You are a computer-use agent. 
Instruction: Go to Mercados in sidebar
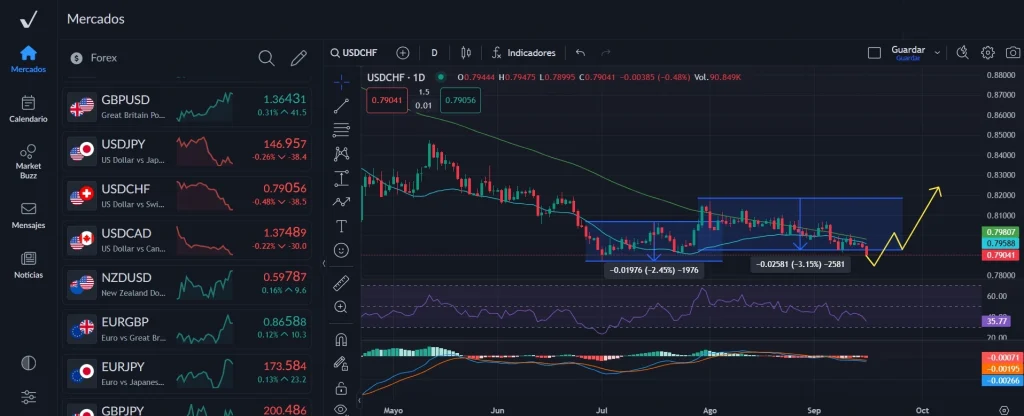click(28, 59)
